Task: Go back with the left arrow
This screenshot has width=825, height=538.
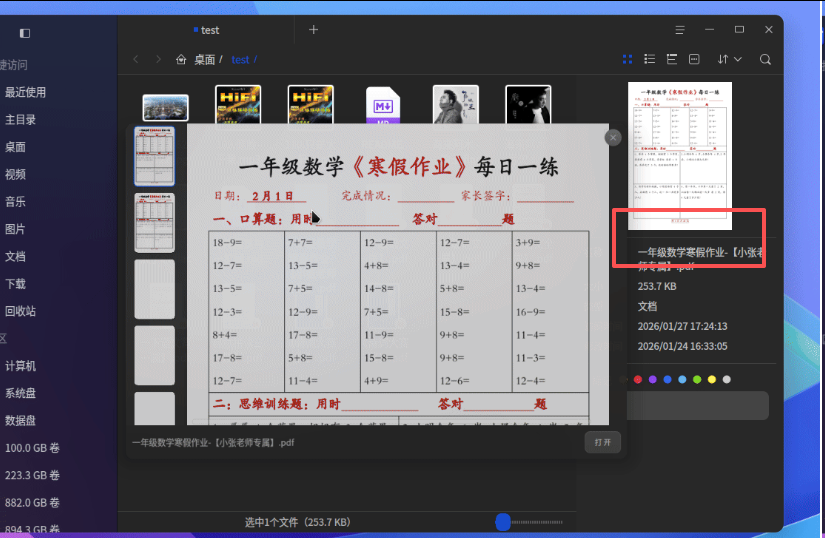Action: (x=136, y=59)
